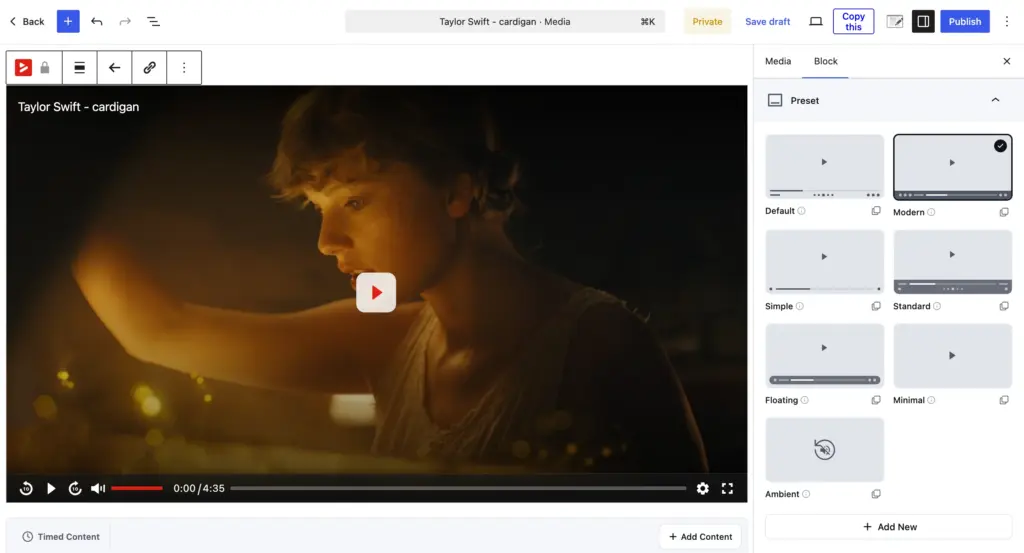Select the Modern preset thumbnail

(952, 167)
